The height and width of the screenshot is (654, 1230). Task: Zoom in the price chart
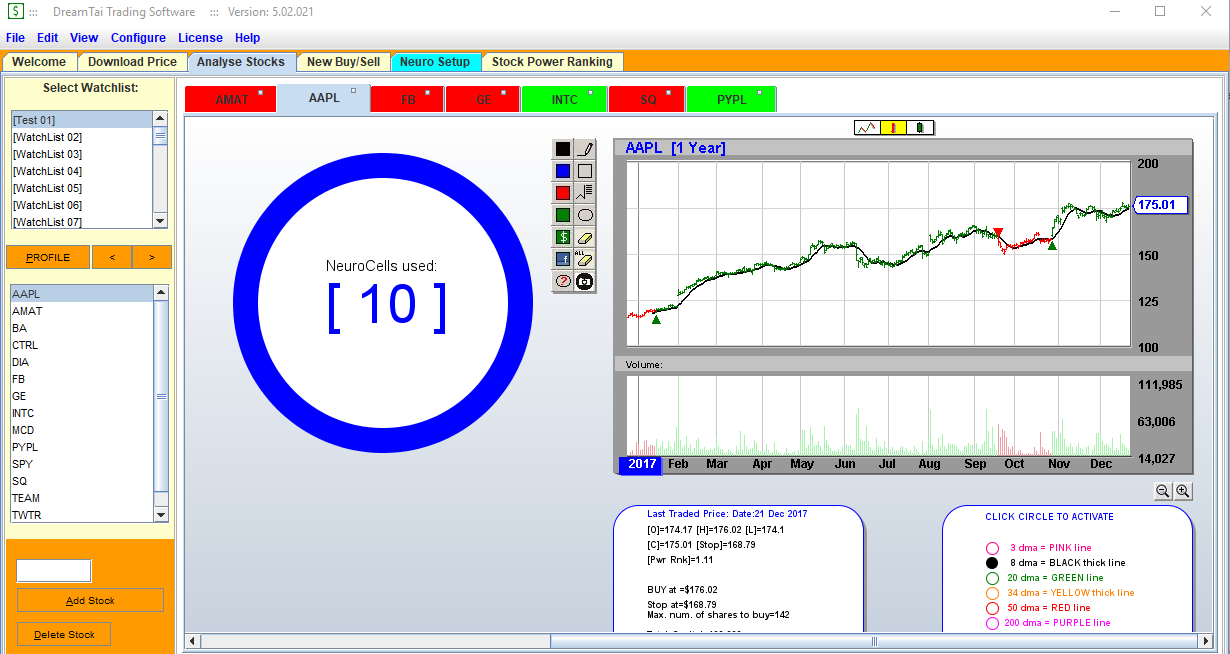pos(1183,490)
